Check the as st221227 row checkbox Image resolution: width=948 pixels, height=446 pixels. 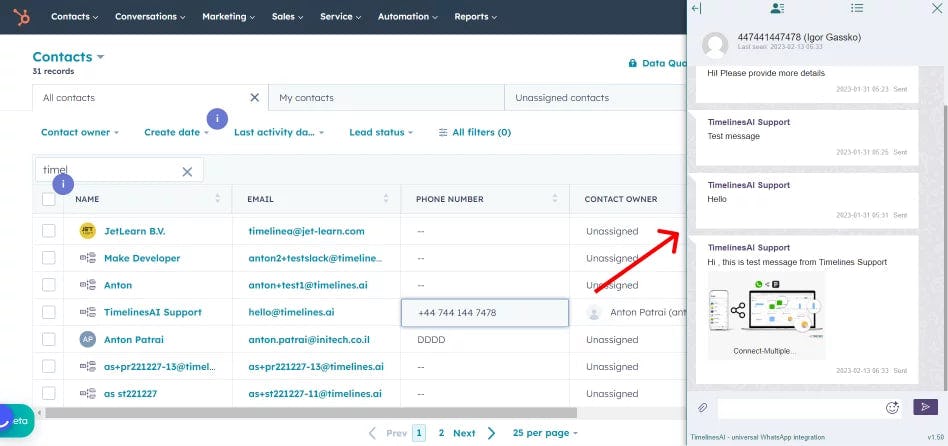click(x=48, y=393)
